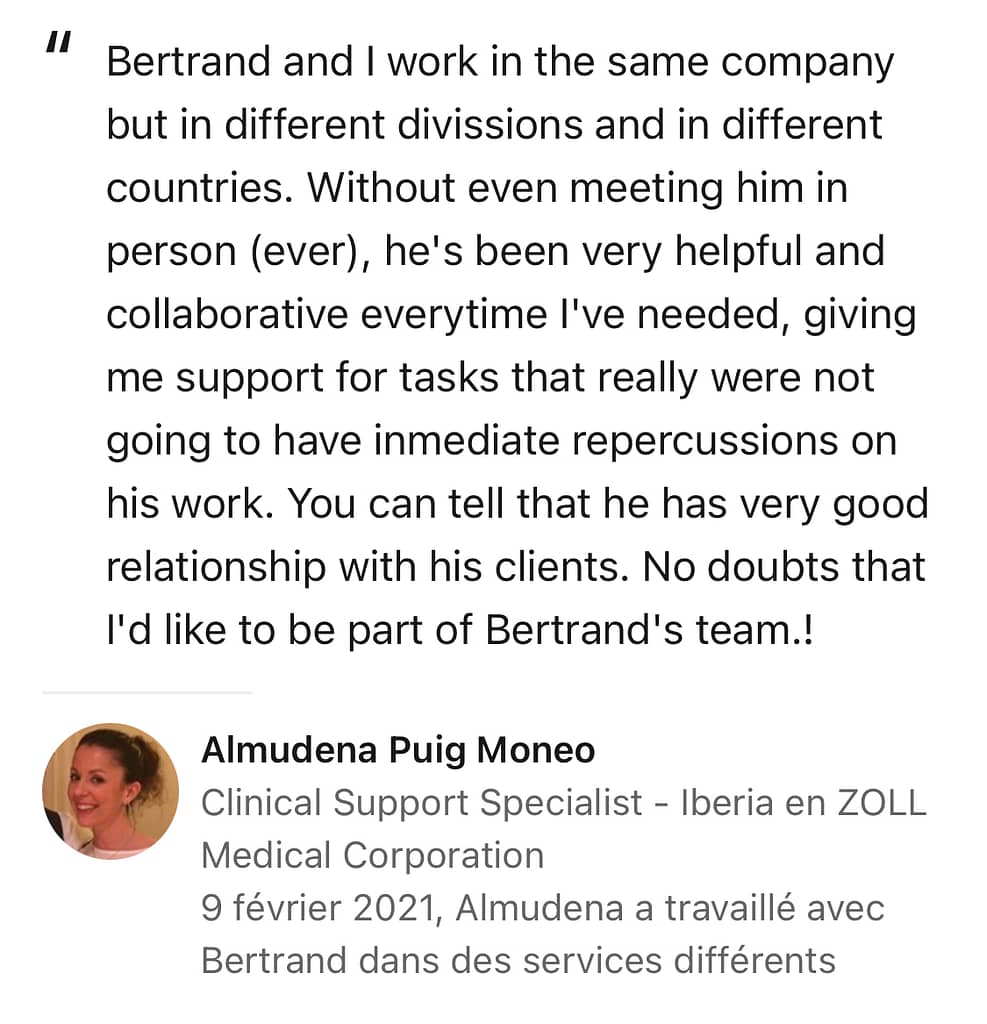Click the 'collaborative everytime I've needed' line
This screenshot has width=987, height=1024.
pos(511,315)
